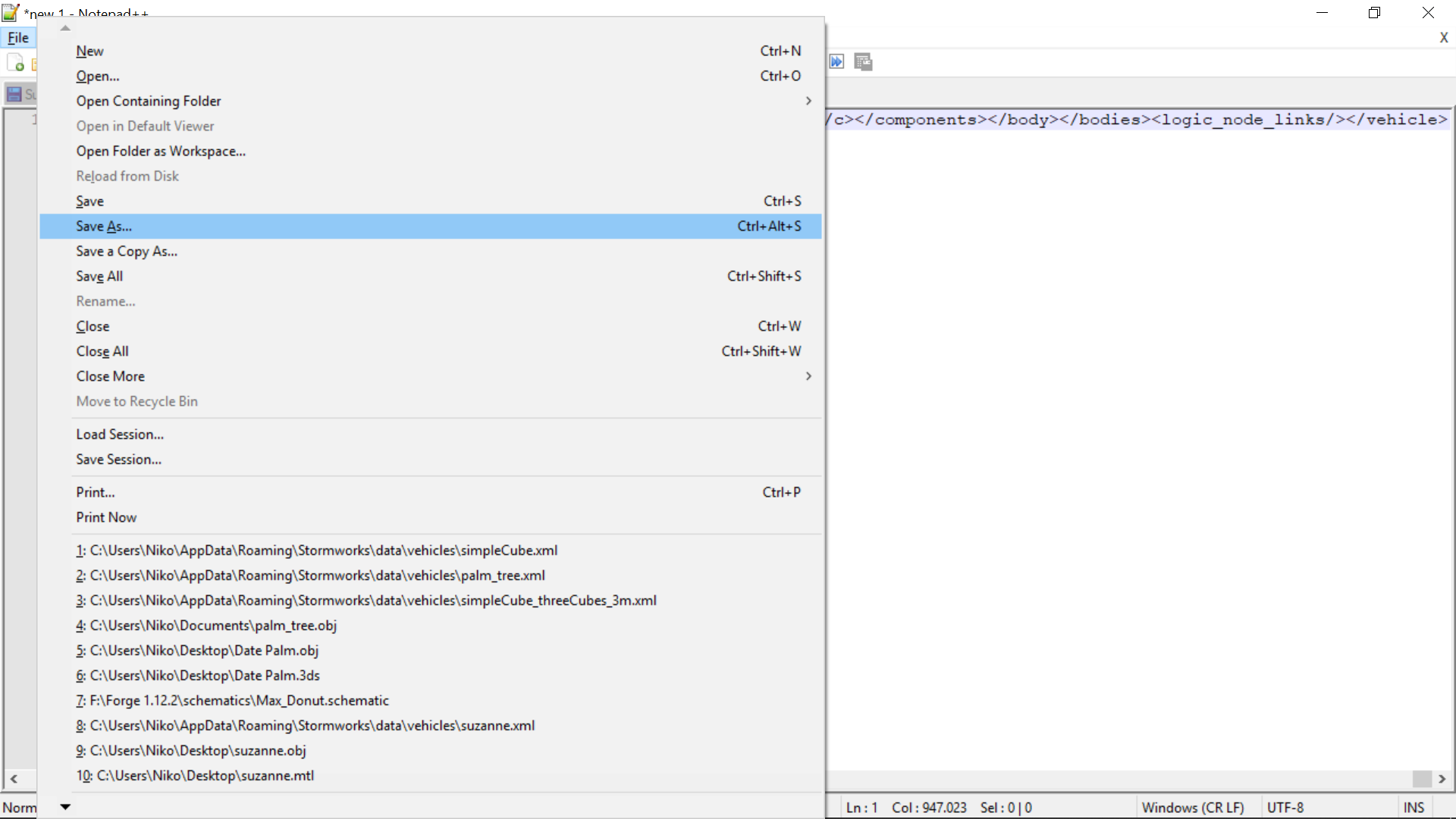Click Open Folder as Workspace...
Image resolution: width=1456 pixels, height=819 pixels.
coord(161,151)
